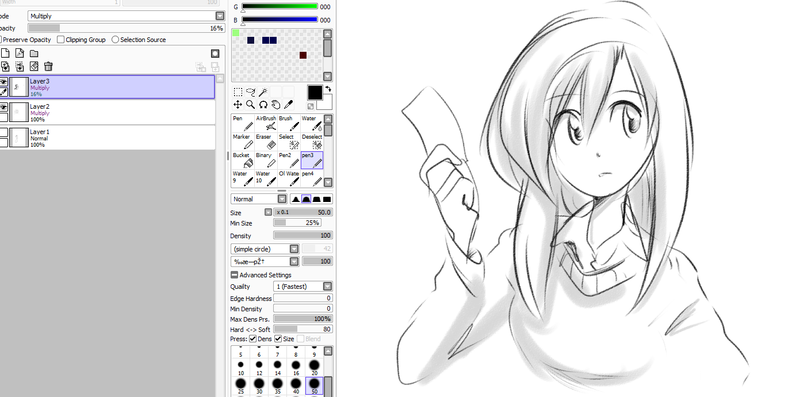Choose the Pen2 tool

[x=289, y=160]
